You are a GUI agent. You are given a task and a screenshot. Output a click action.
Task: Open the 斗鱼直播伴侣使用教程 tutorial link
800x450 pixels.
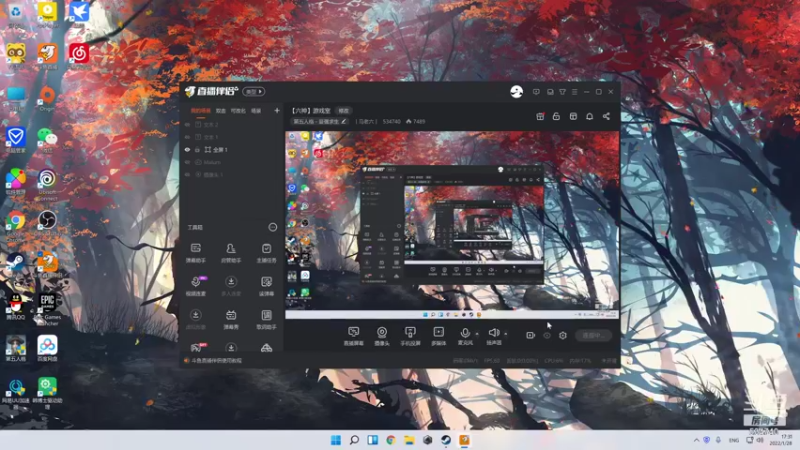tap(216, 360)
